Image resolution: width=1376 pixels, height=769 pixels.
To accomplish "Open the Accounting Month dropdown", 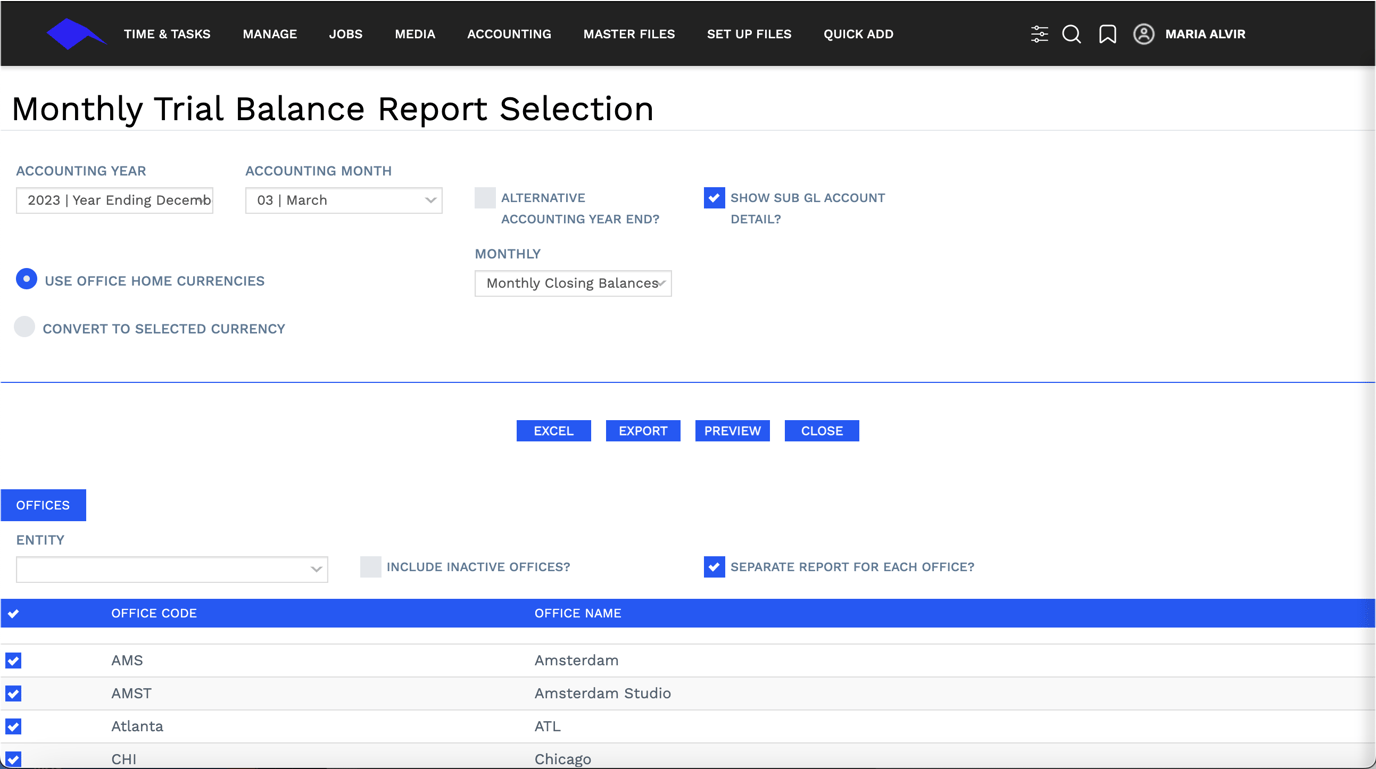I will [x=344, y=200].
